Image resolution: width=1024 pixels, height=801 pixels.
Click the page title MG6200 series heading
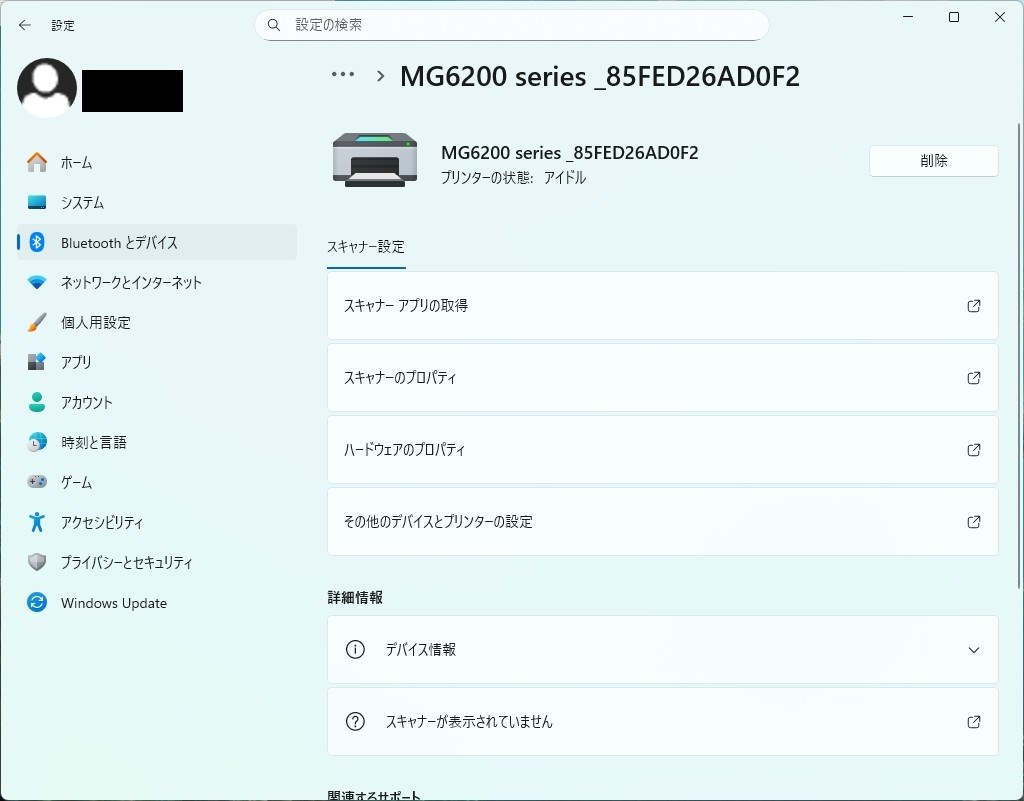click(x=600, y=76)
